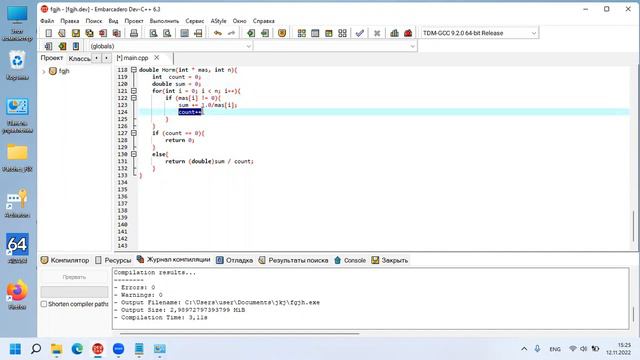The height and width of the screenshot is (360, 640).
Task: Open the Справка menu
Action: click(x=264, y=21)
